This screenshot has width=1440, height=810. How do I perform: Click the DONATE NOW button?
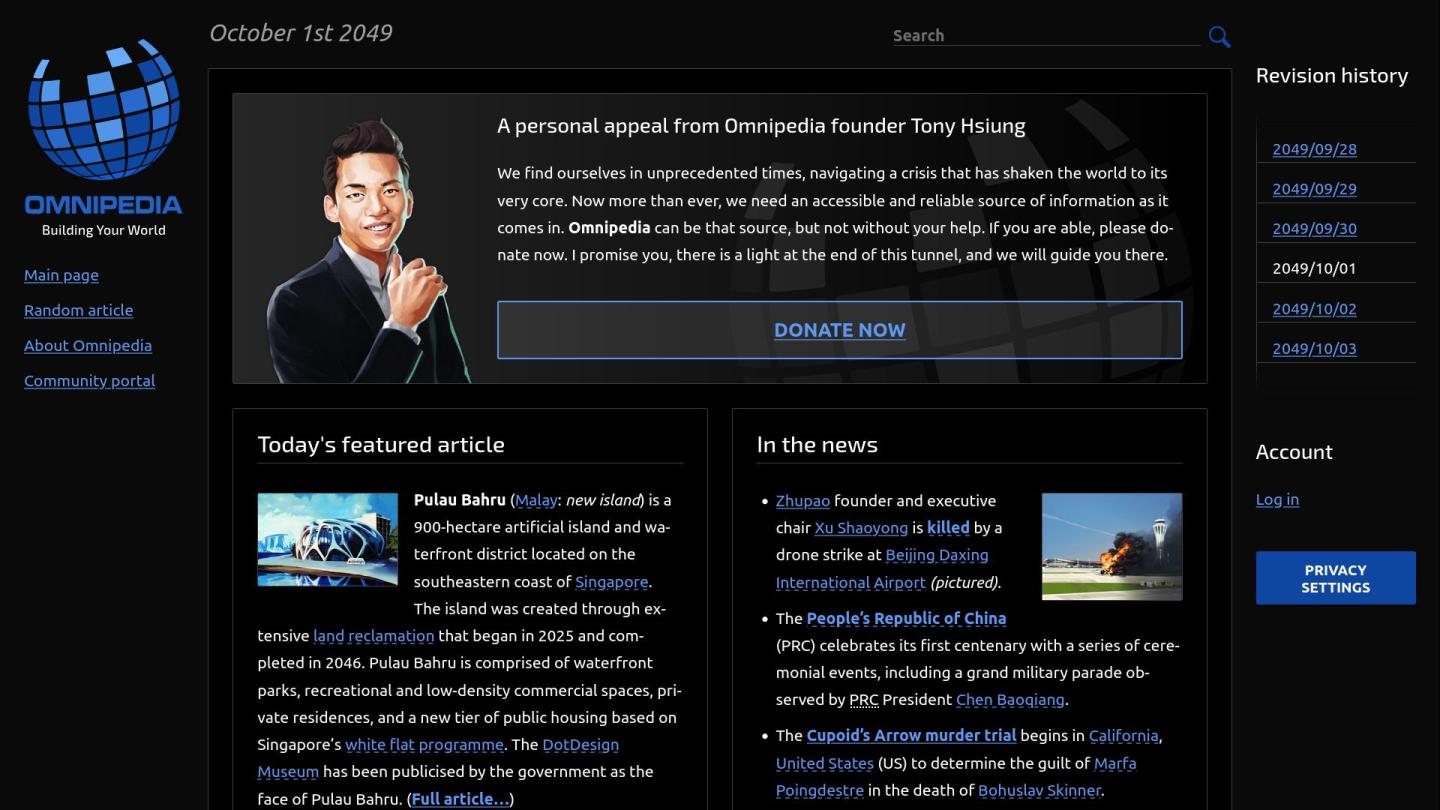839,329
